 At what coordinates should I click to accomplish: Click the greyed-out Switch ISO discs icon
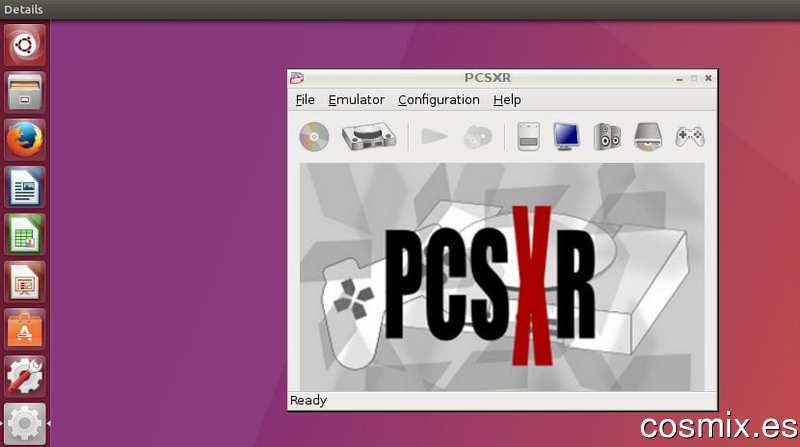pyautogui.click(x=478, y=137)
